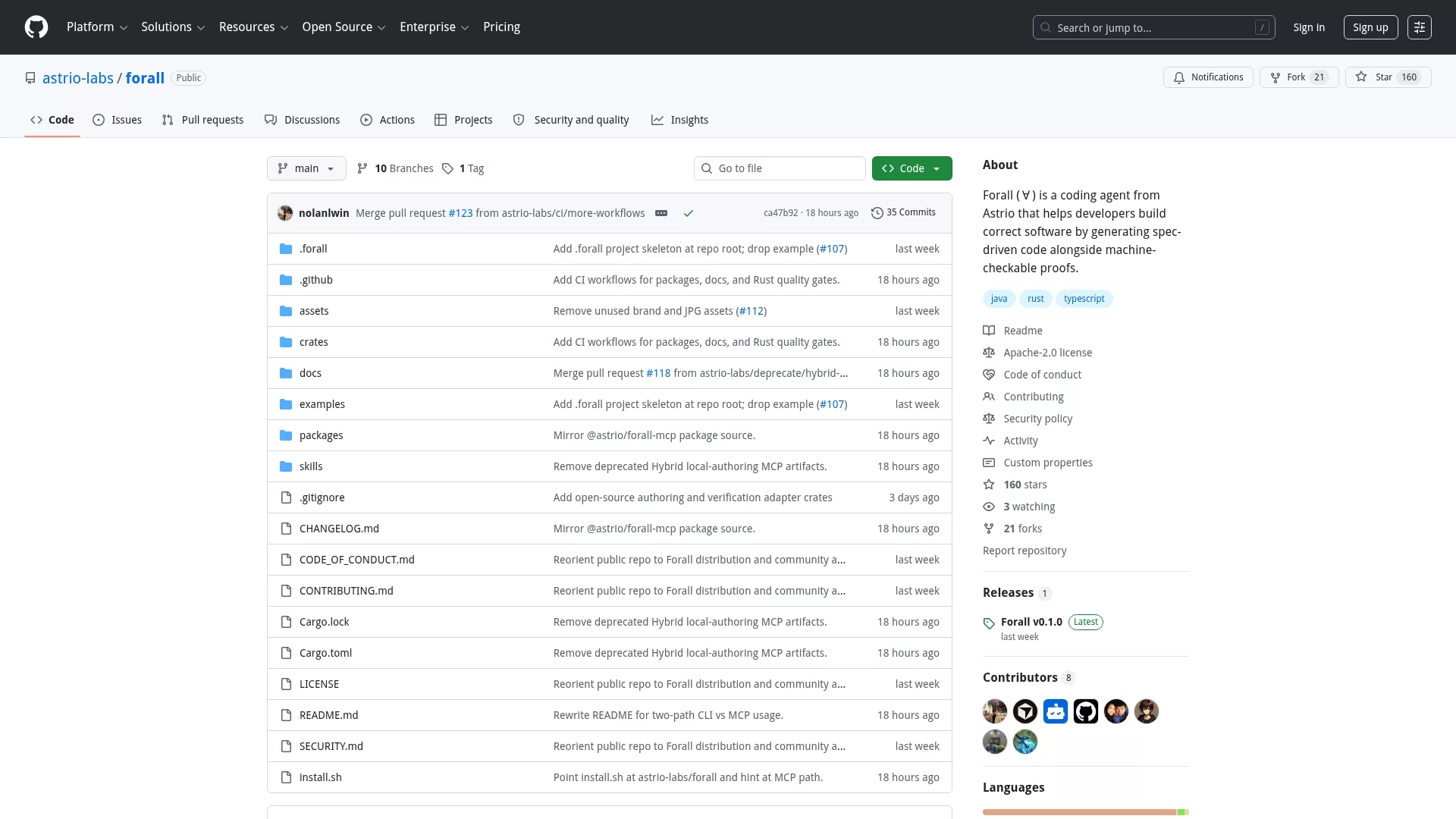The width and height of the screenshot is (1456, 819).
Task: Click the commit status checkmark icon
Action: coord(689,213)
